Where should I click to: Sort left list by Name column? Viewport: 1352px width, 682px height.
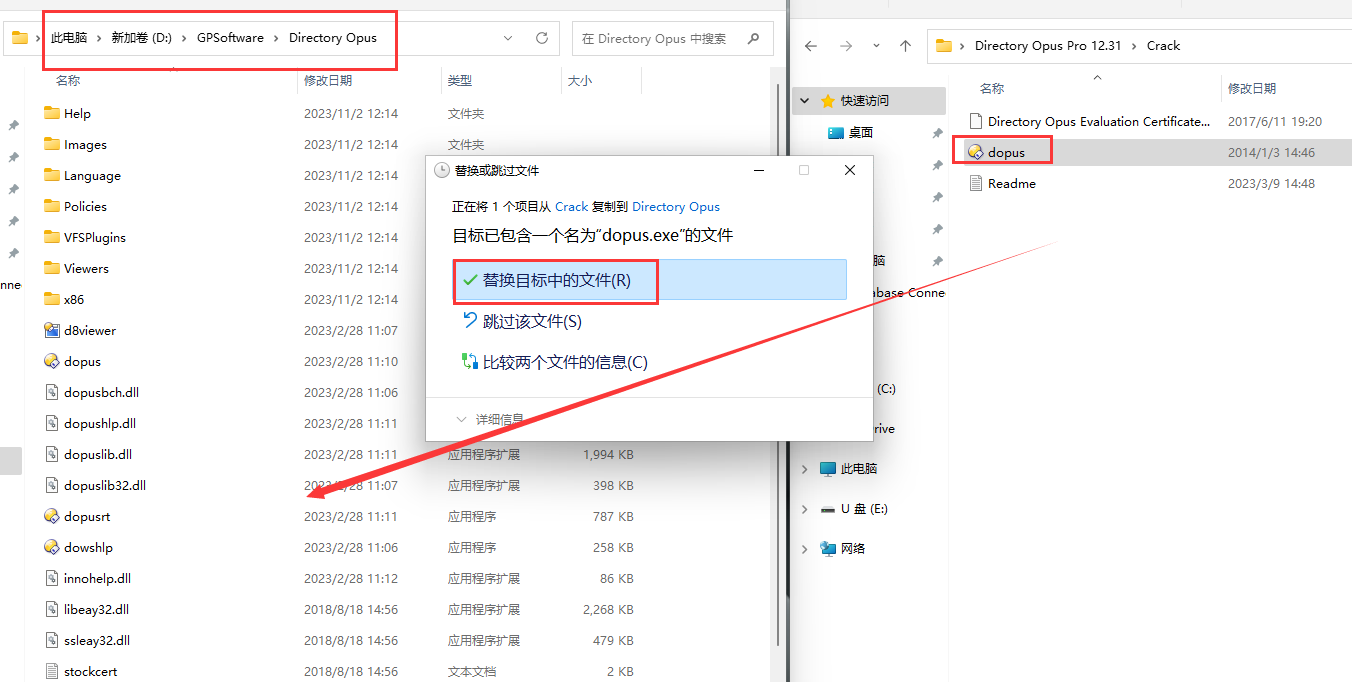click(x=68, y=80)
